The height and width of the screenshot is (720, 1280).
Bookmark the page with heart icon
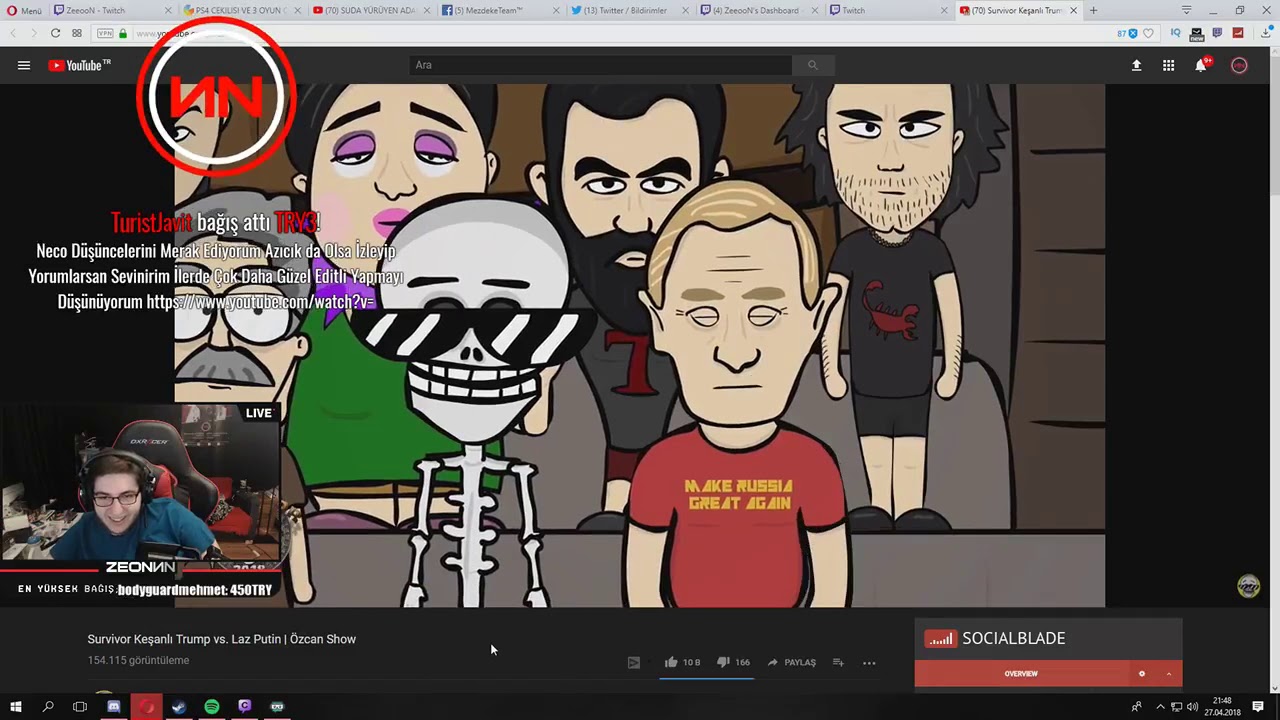1148,33
